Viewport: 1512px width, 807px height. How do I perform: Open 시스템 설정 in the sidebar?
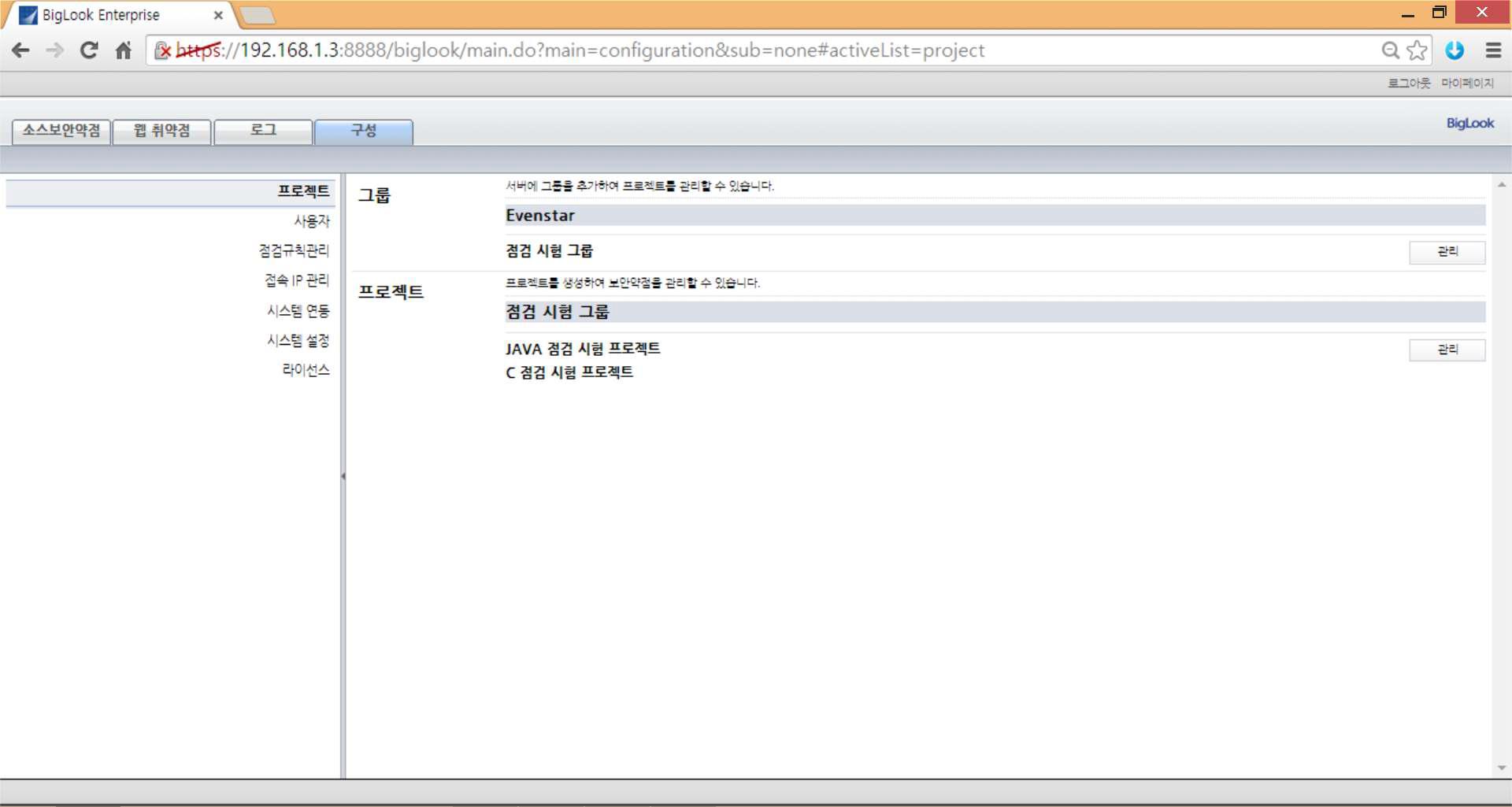coord(298,340)
